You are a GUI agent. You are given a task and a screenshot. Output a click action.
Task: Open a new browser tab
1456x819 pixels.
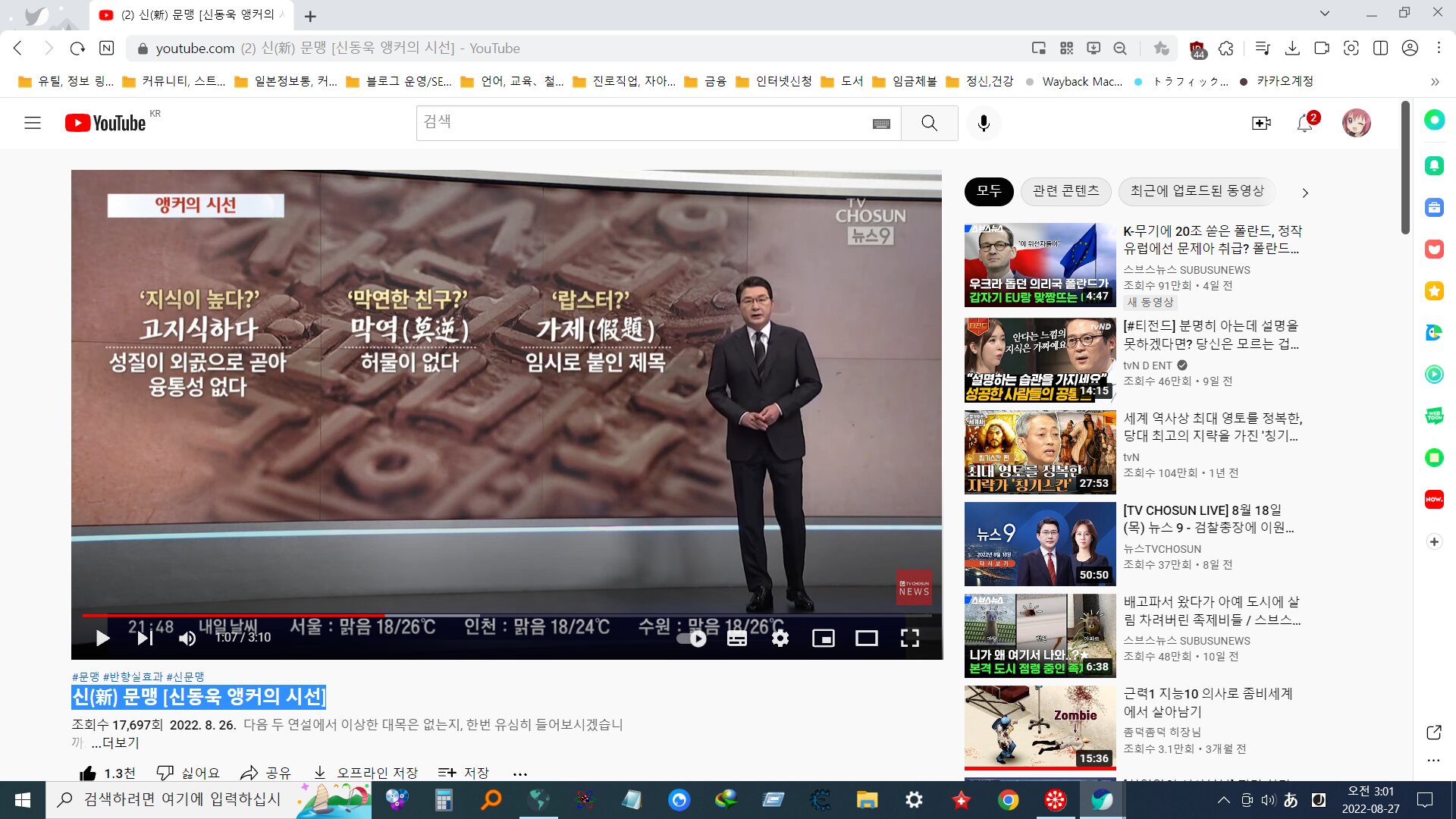tap(310, 16)
